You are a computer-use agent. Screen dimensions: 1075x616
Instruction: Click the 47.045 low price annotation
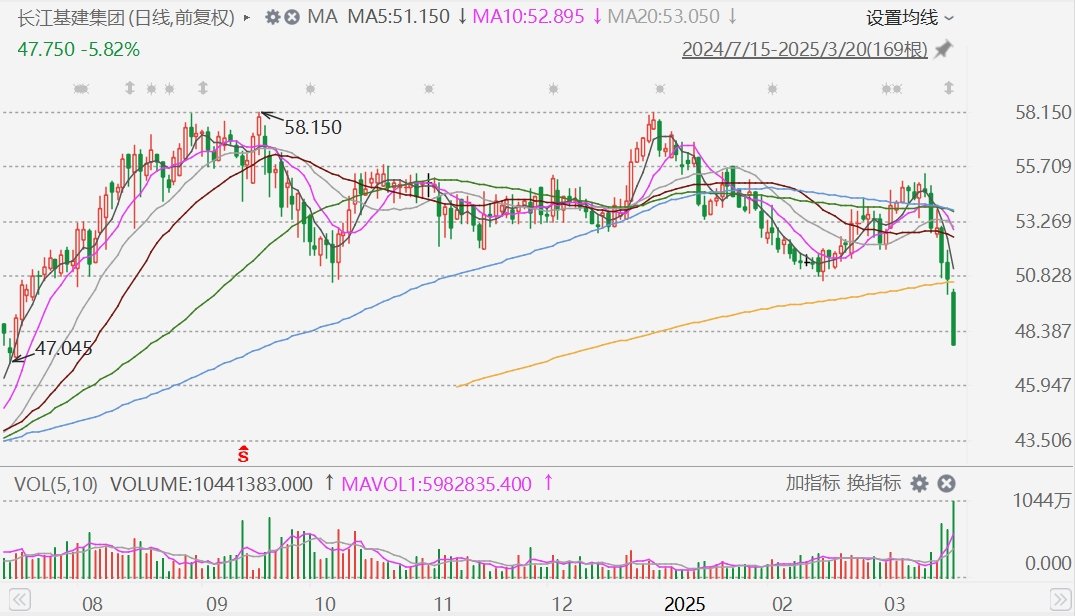(x=63, y=349)
